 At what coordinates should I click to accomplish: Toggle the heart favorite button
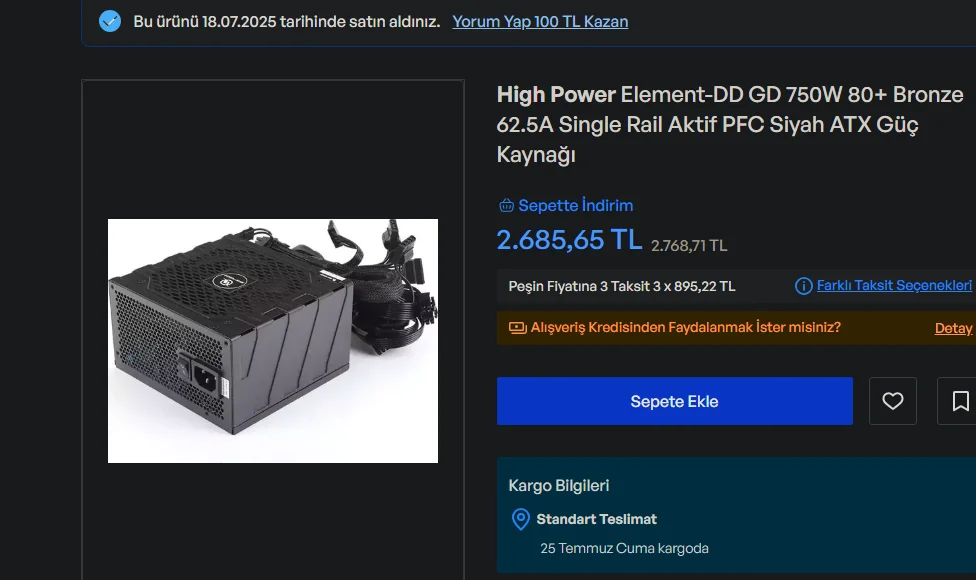[893, 401]
